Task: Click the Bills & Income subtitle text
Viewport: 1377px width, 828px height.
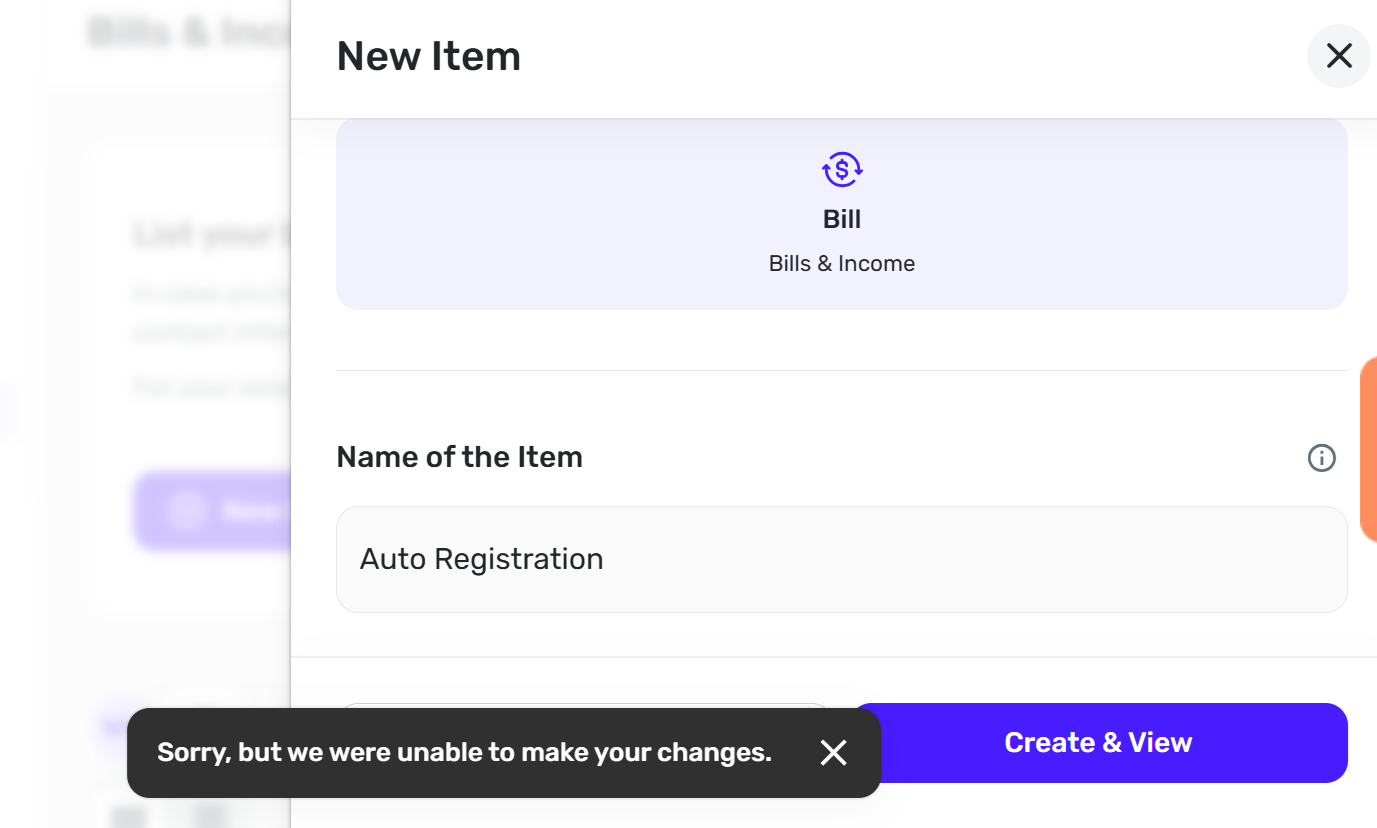Action: click(x=842, y=264)
